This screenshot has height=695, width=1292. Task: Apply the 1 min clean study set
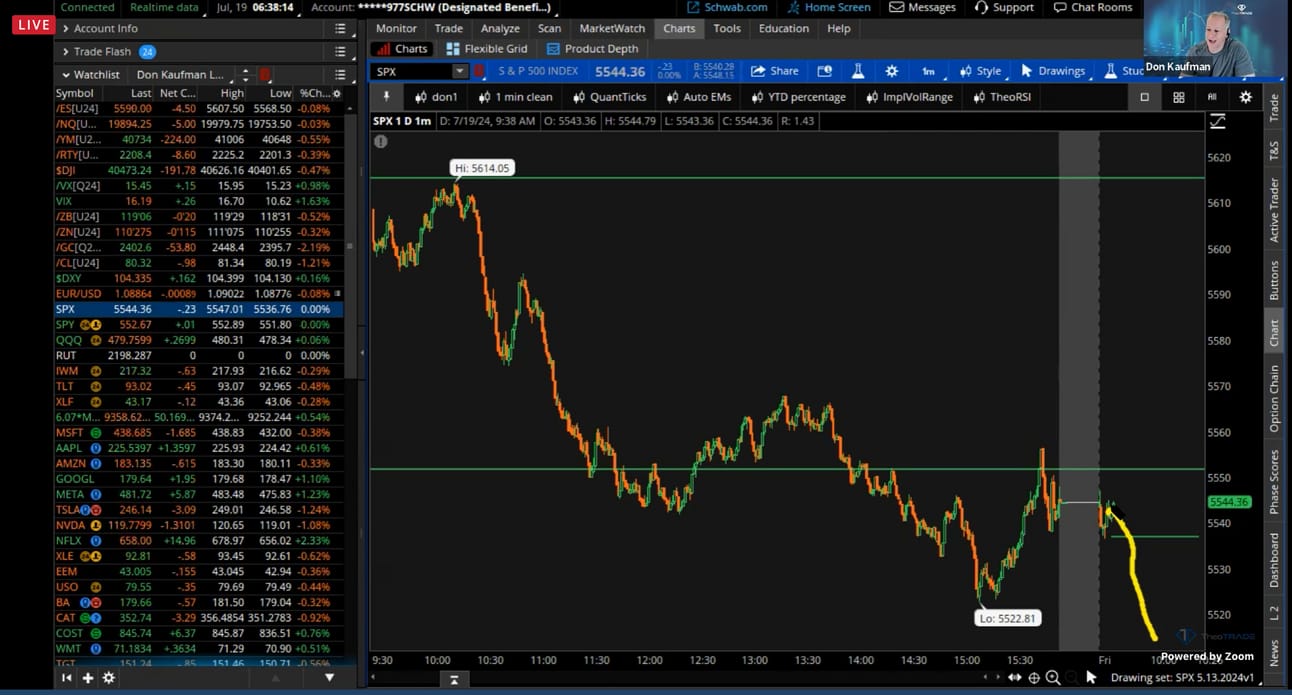[515, 97]
